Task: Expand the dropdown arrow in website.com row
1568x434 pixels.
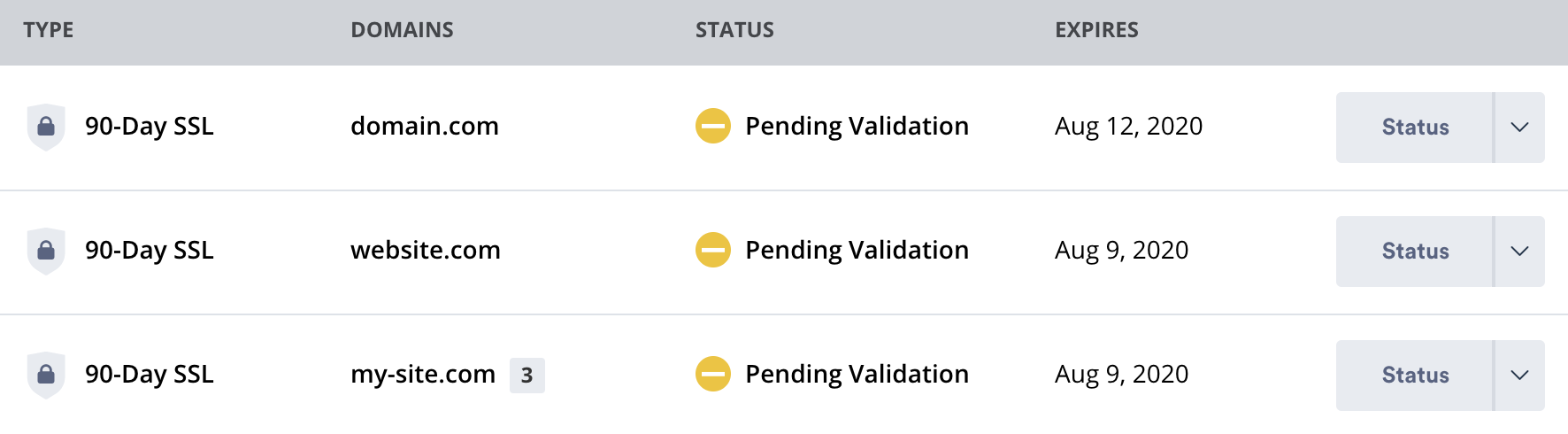Action: (x=1520, y=252)
